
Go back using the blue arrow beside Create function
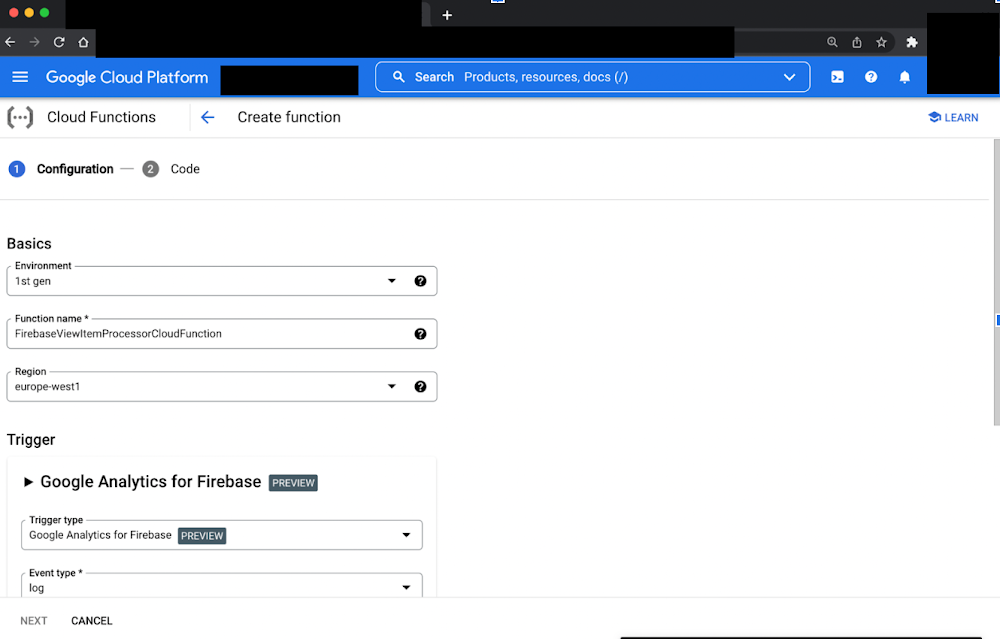[x=207, y=117]
